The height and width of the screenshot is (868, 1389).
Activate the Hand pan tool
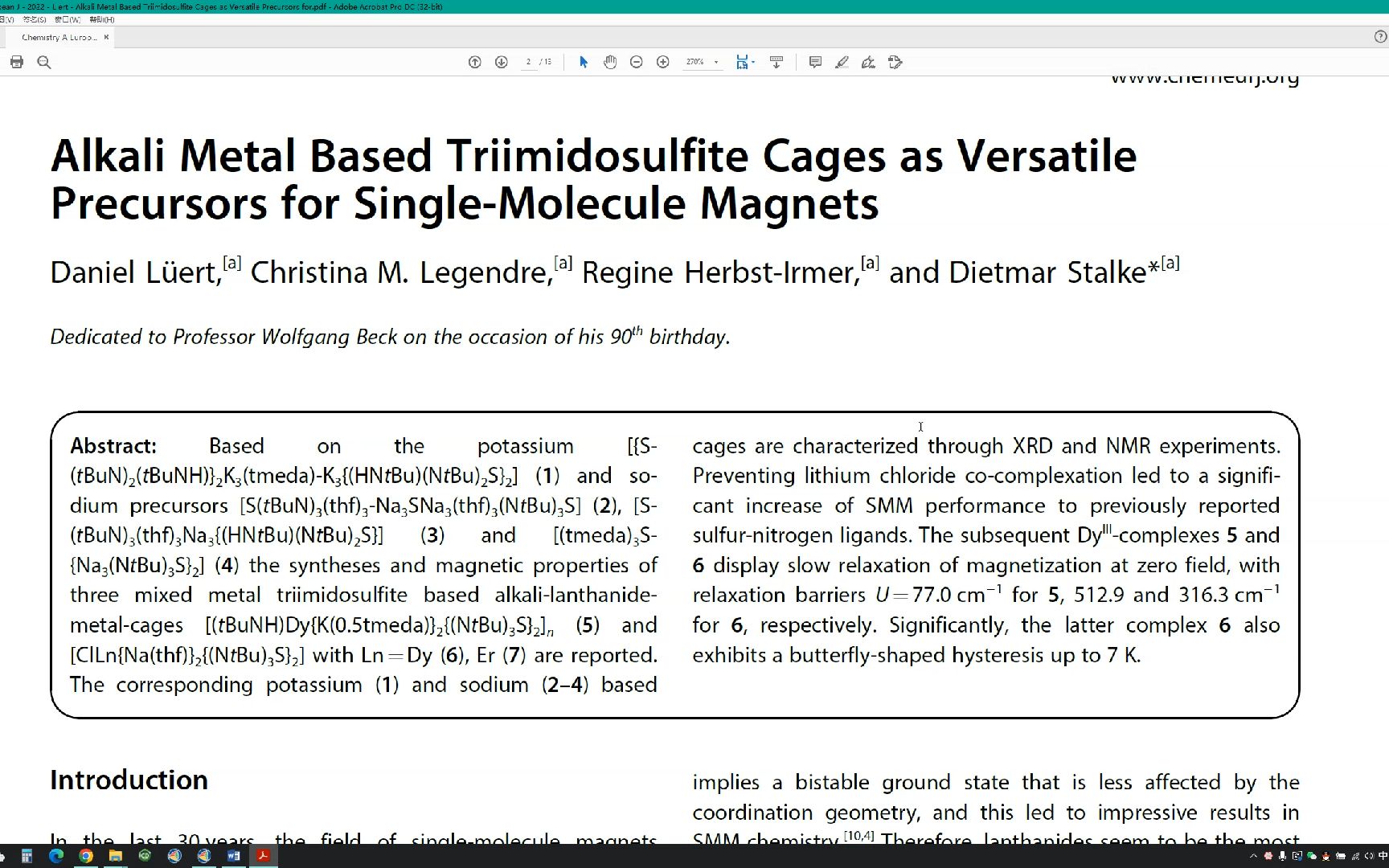[x=610, y=62]
